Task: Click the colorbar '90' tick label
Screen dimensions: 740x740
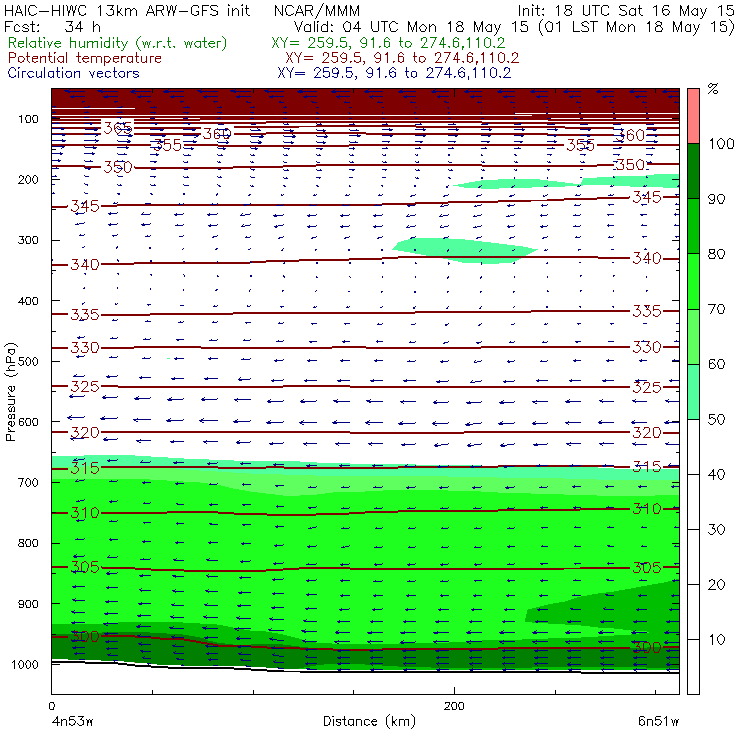Action: point(716,199)
